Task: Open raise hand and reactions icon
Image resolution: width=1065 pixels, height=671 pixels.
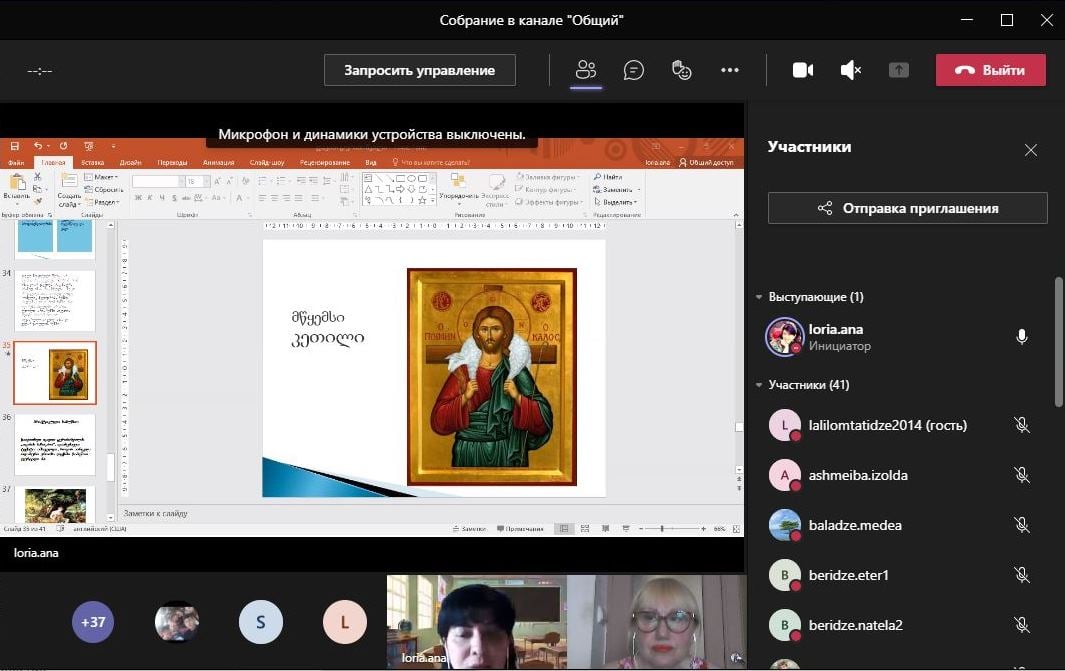Action: [681, 70]
